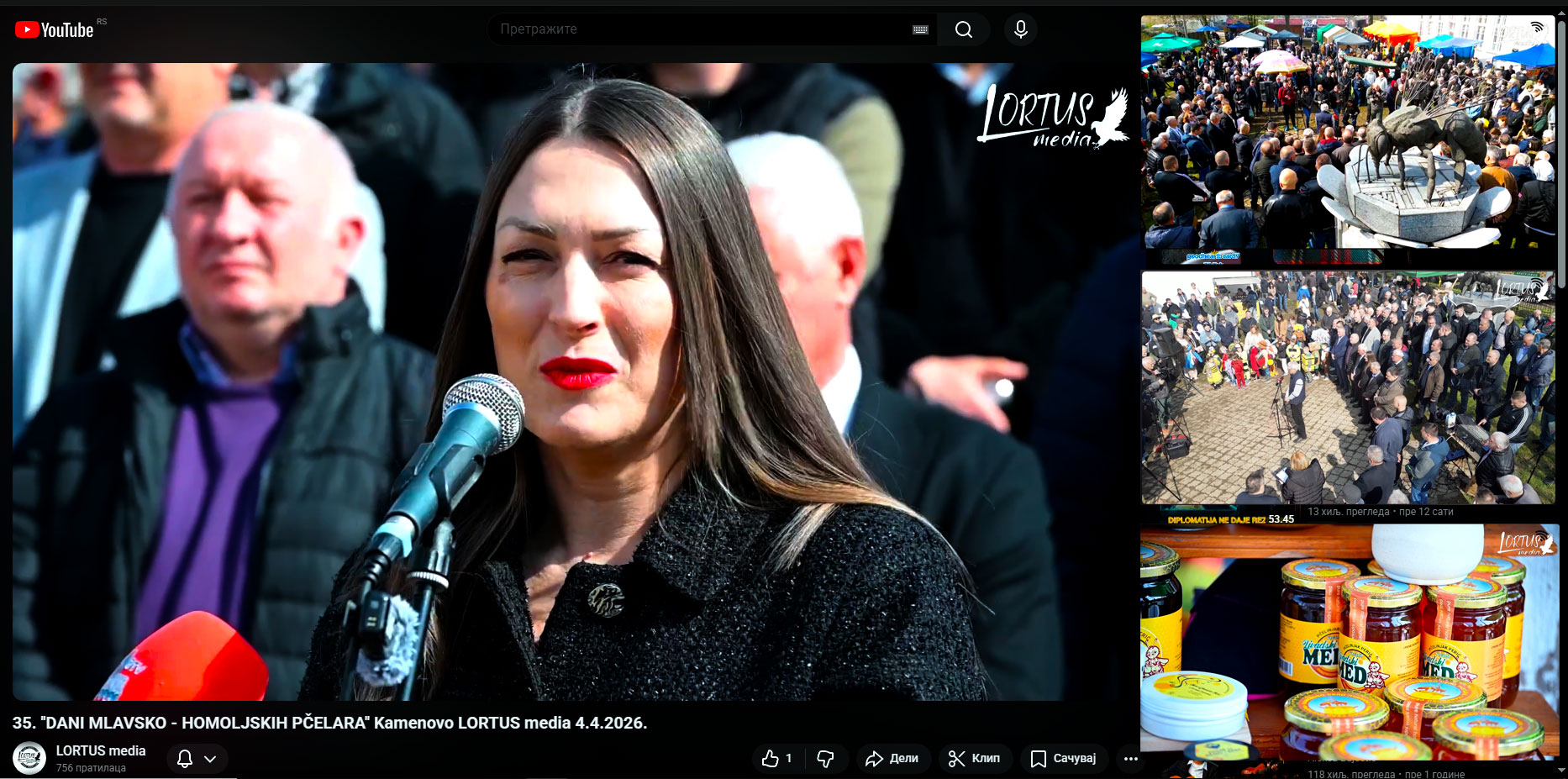Screen dimensions: 1568x779
Task: Open LORTUS media channel avatar
Action: click(x=29, y=758)
